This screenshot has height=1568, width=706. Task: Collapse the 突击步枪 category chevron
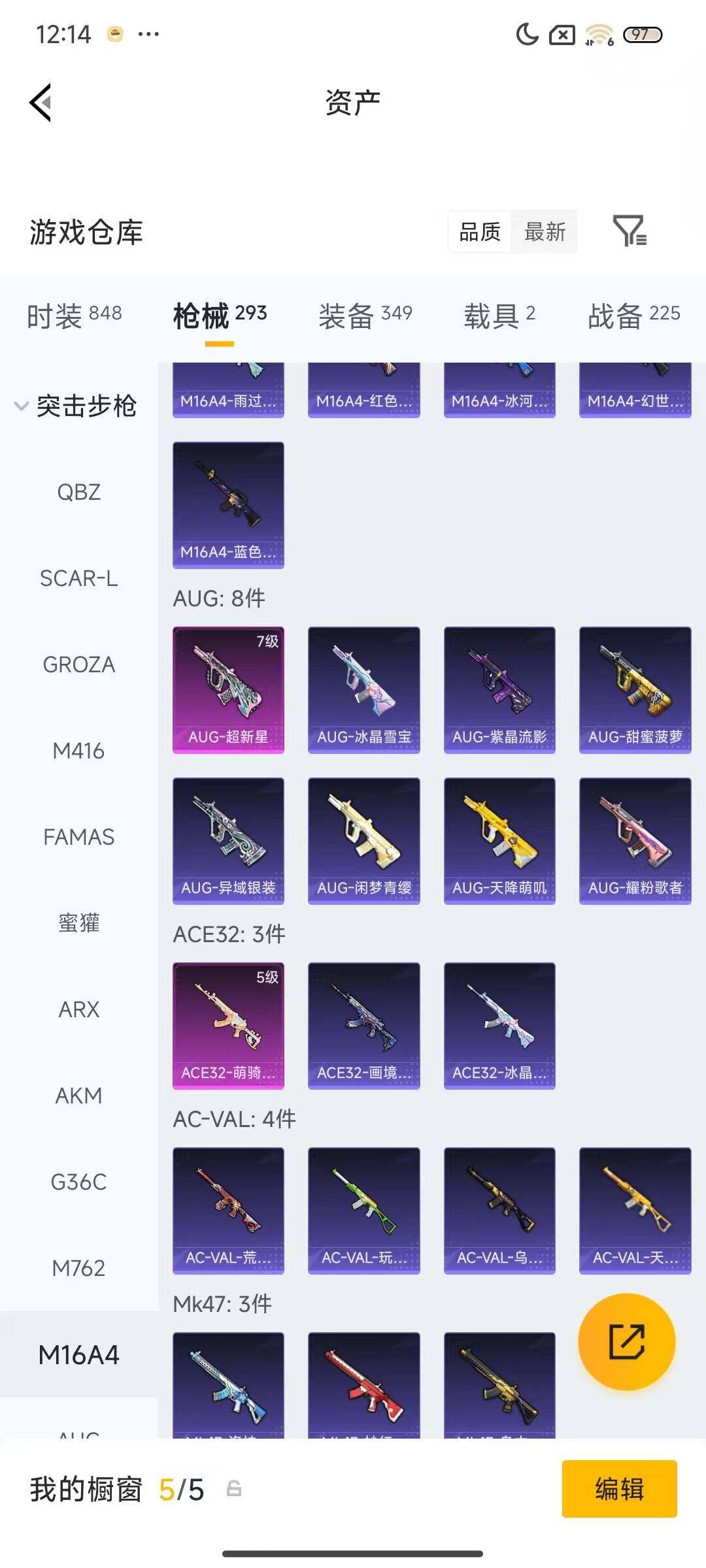tap(22, 406)
